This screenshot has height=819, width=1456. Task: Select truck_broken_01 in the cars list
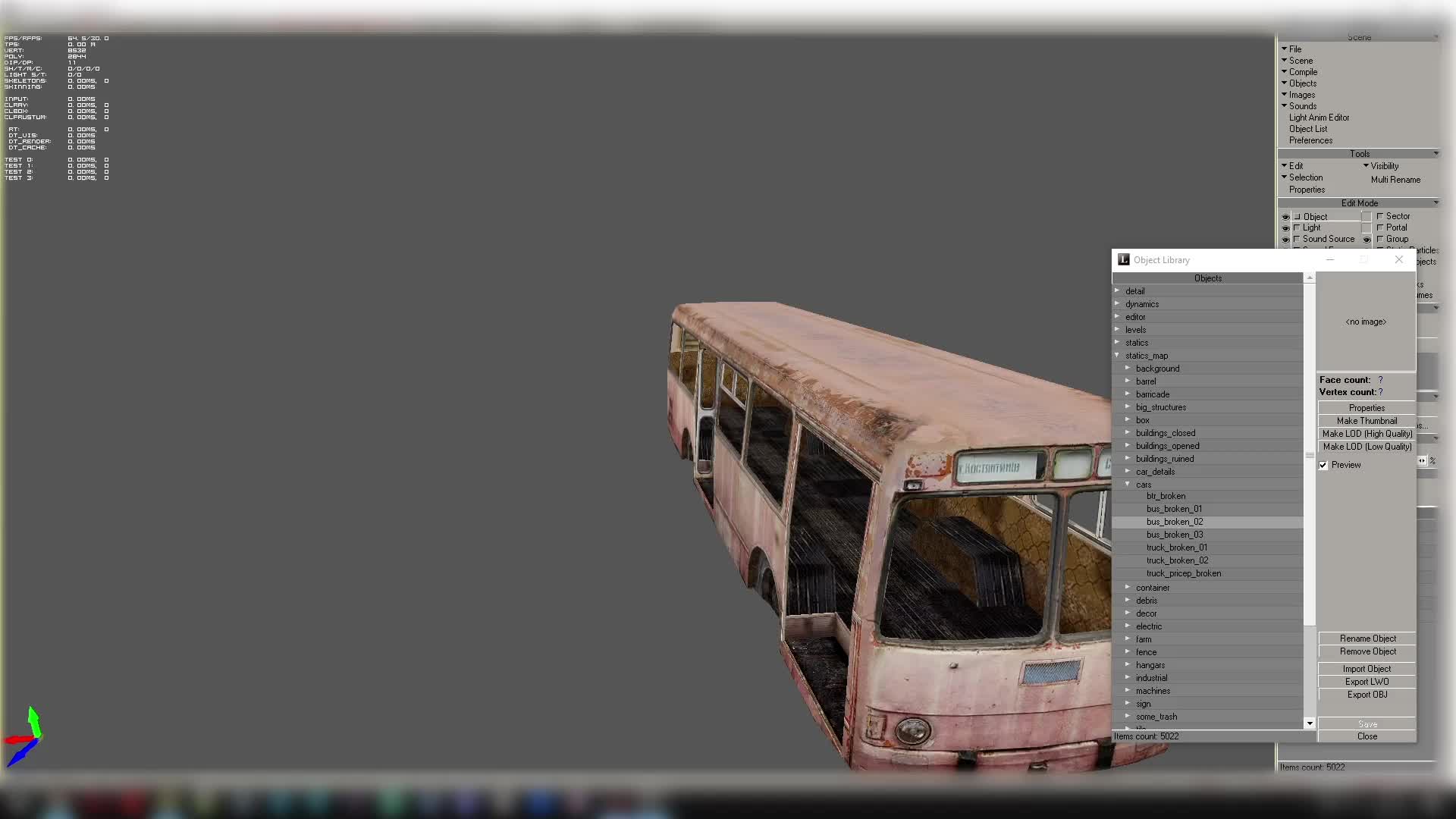(x=1177, y=547)
